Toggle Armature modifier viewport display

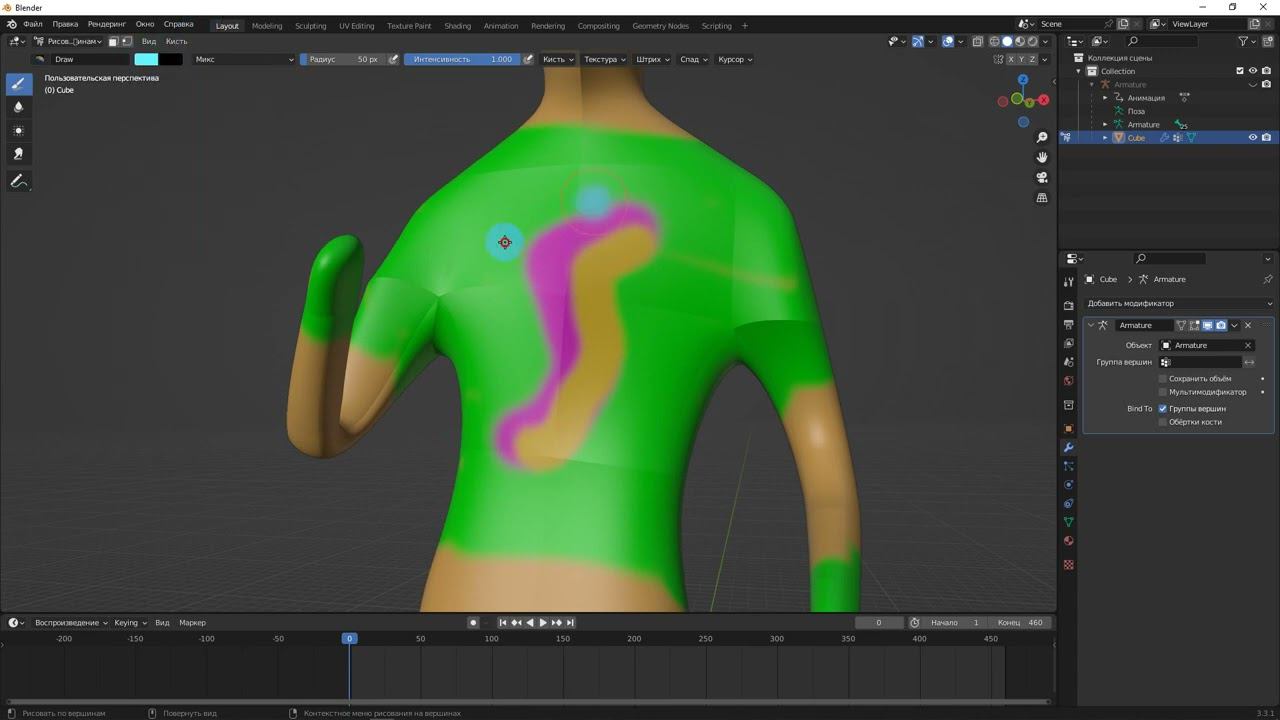coord(1207,325)
